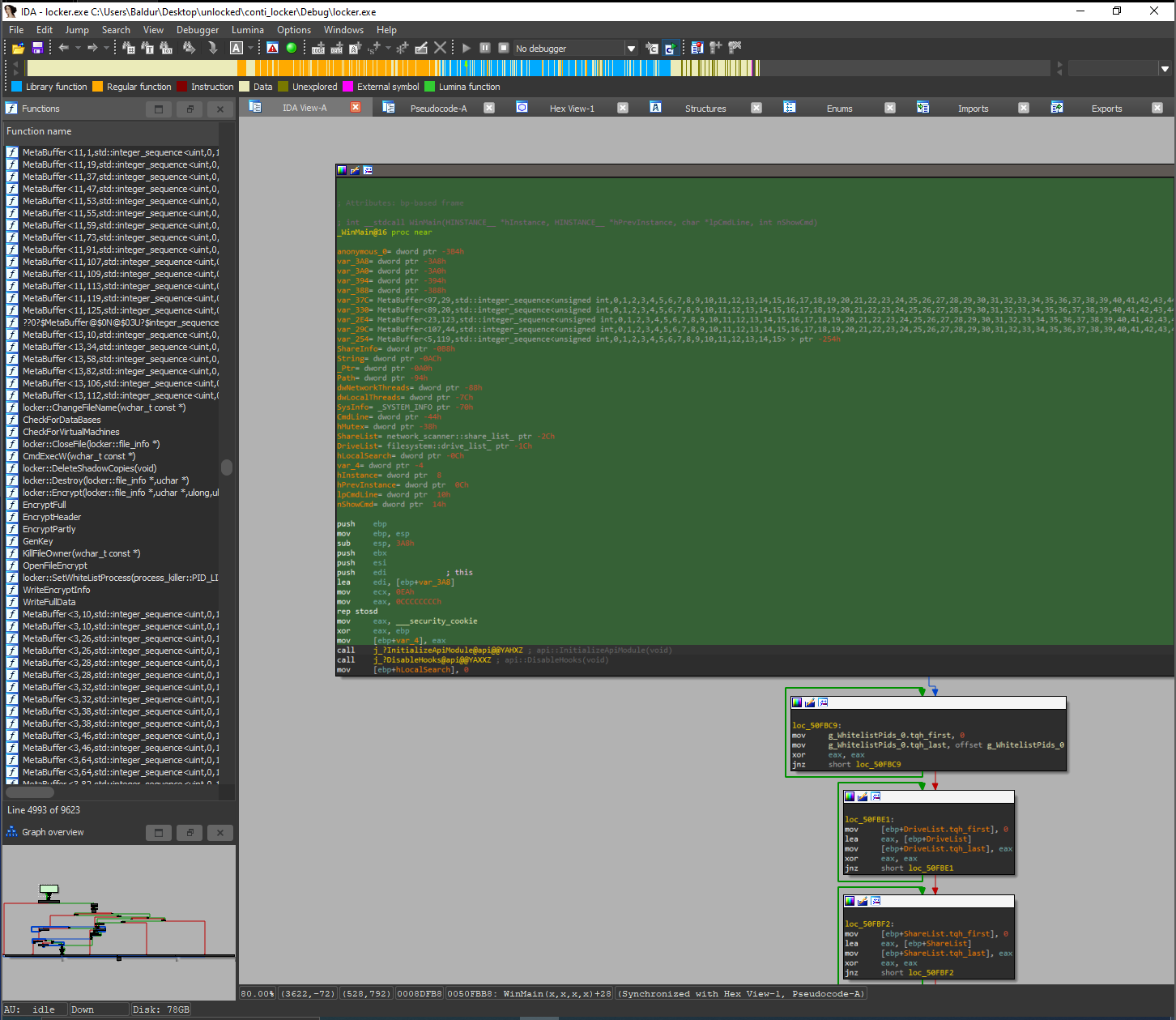This screenshot has height=1020, width=1176.
Task: Expand the back arrow history dropdown
Action: coord(78,49)
